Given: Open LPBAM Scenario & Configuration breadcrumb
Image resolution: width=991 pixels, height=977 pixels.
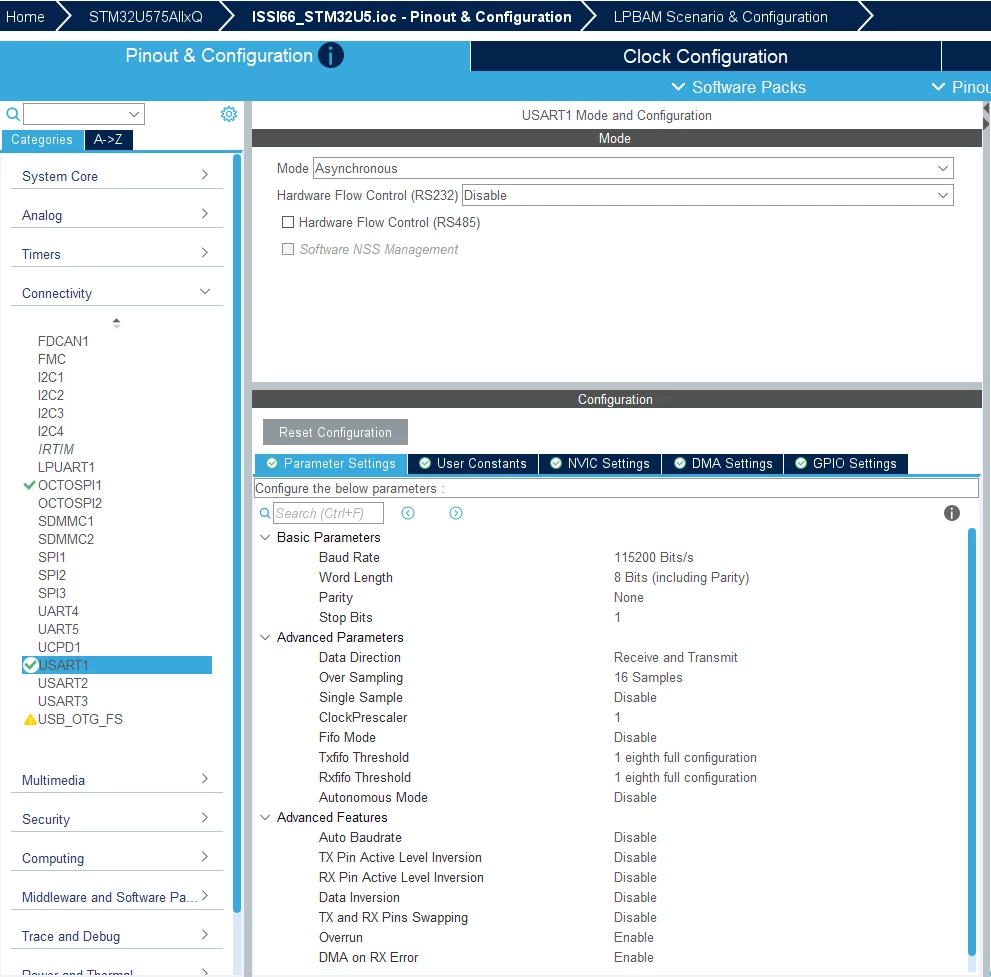Looking at the screenshot, I should coord(720,16).
